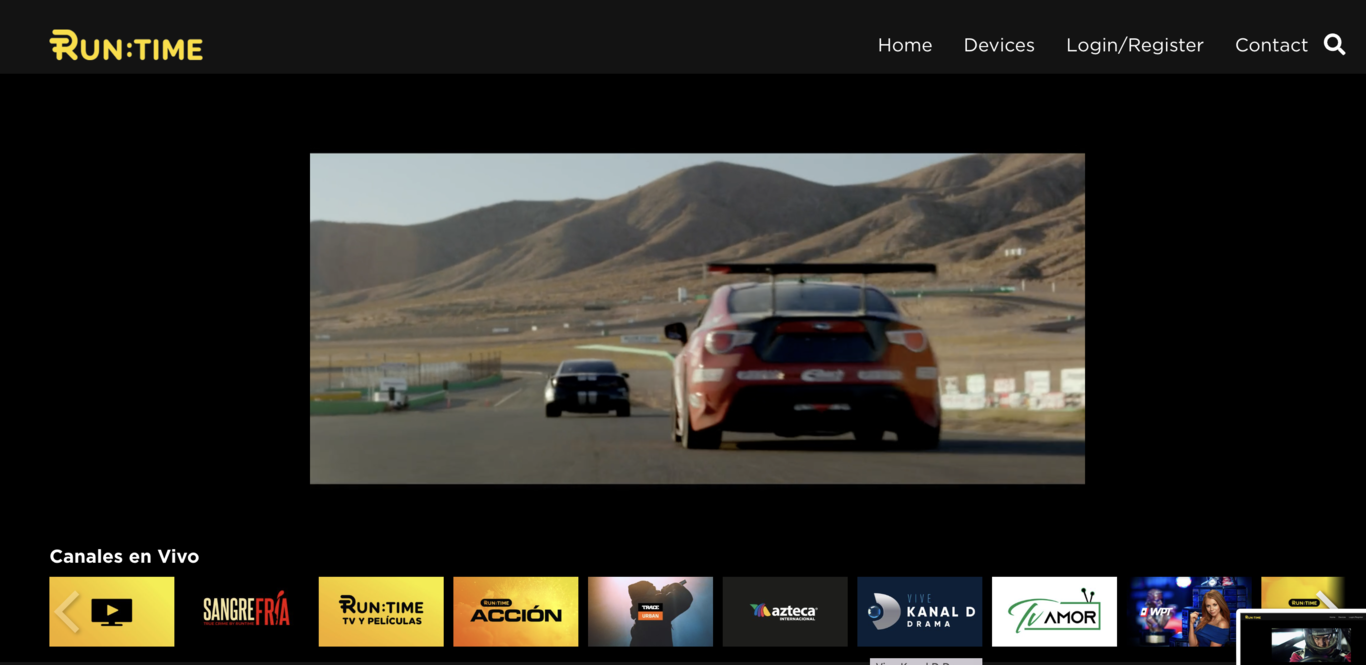Viewport: 1366px width, 665px height.
Task: Select the Vive Kanal D Drama channel
Action: (x=919, y=611)
